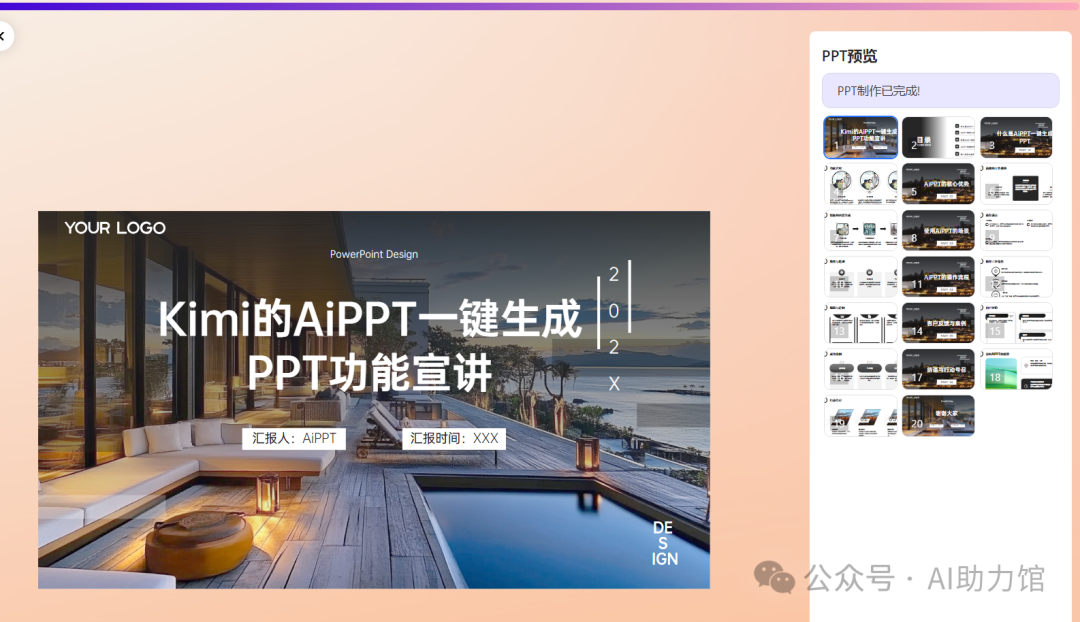The height and width of the screenshot is (622, 1080).
Task: Select slide 7 thumbnail with arrow flow
Action: click(860, 230)
